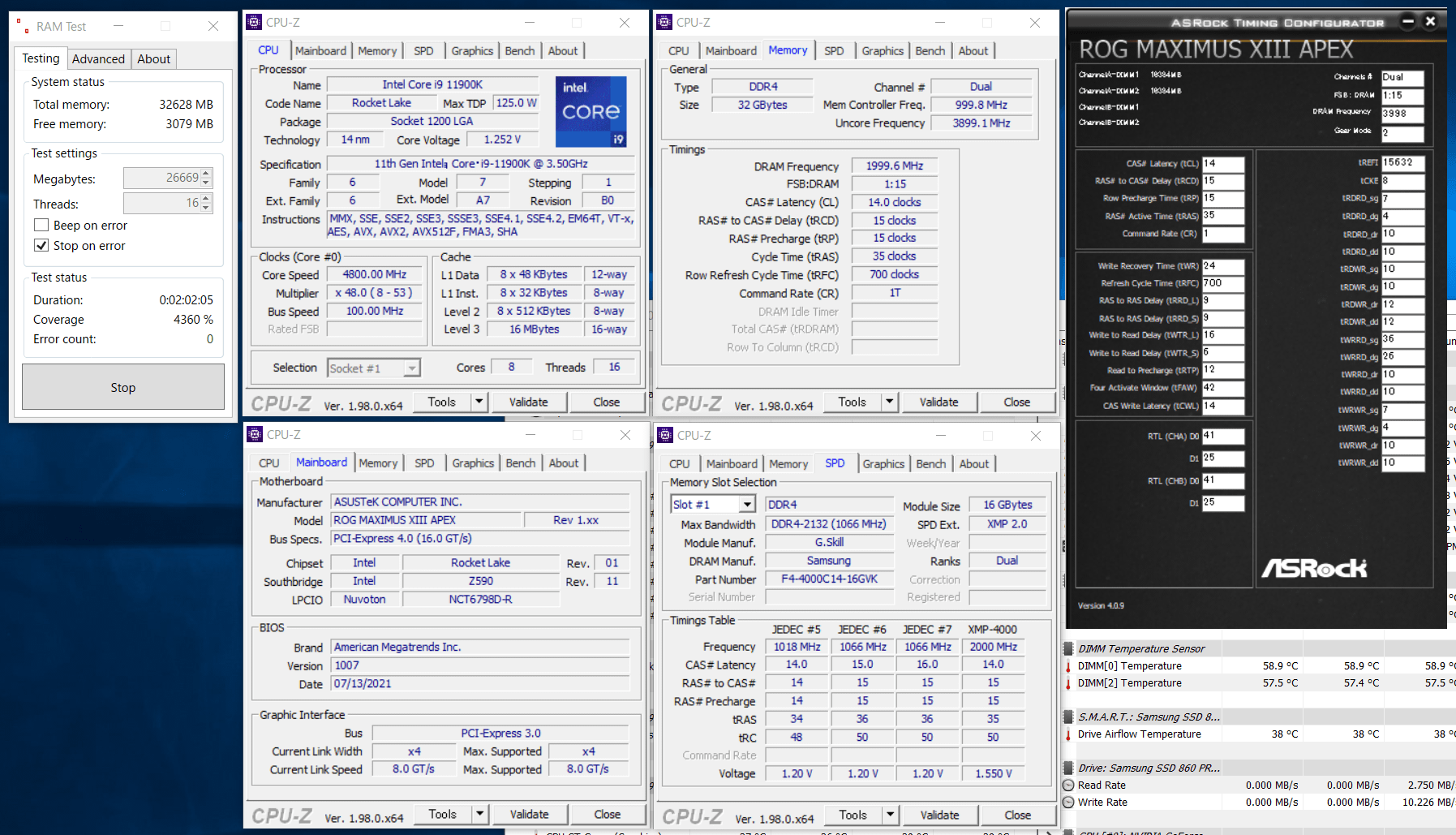Click Close button in the Memory tab window
The image size is (1456, 835).
[x=1016, y=402]
